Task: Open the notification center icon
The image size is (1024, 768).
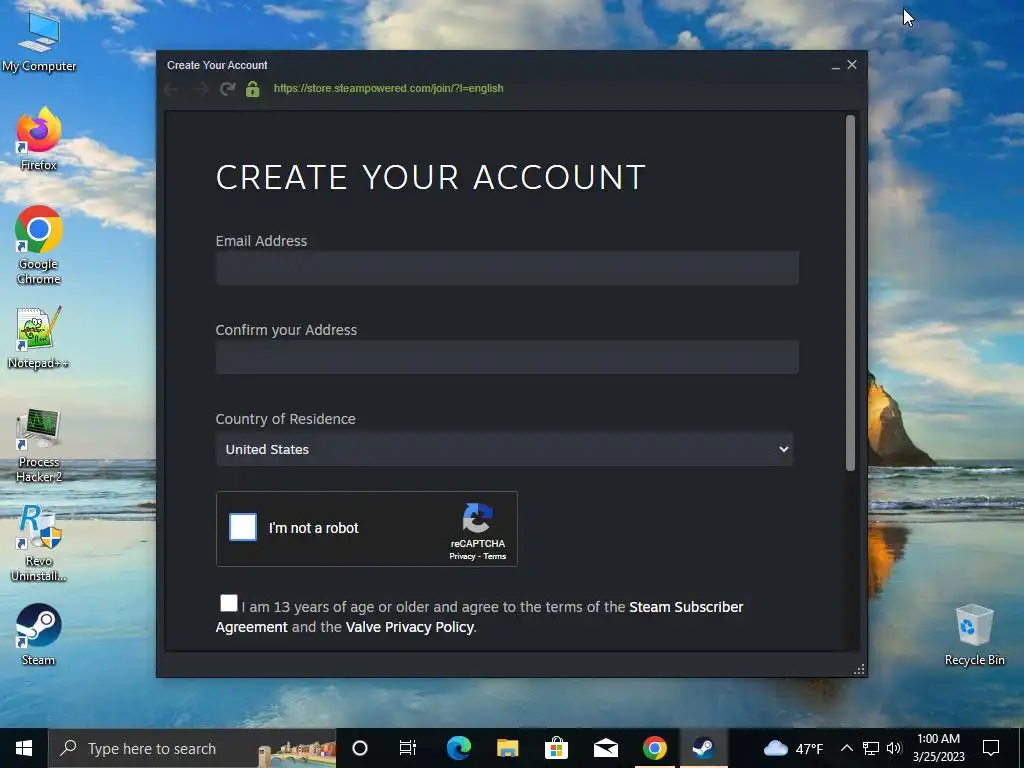Action: point(991,748)
